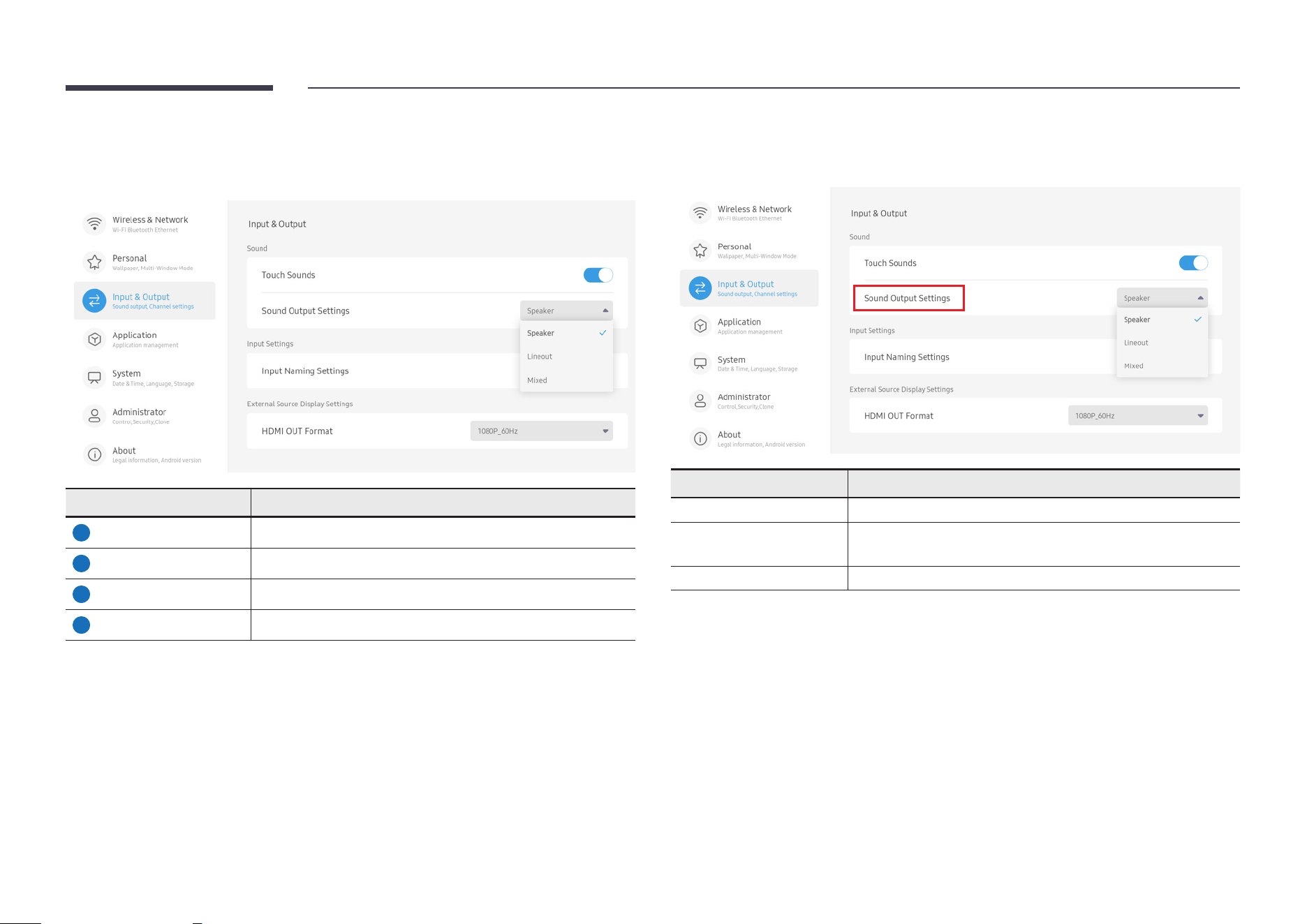
Task: Open Wireless & Network label in right panel
Action: 755,209
